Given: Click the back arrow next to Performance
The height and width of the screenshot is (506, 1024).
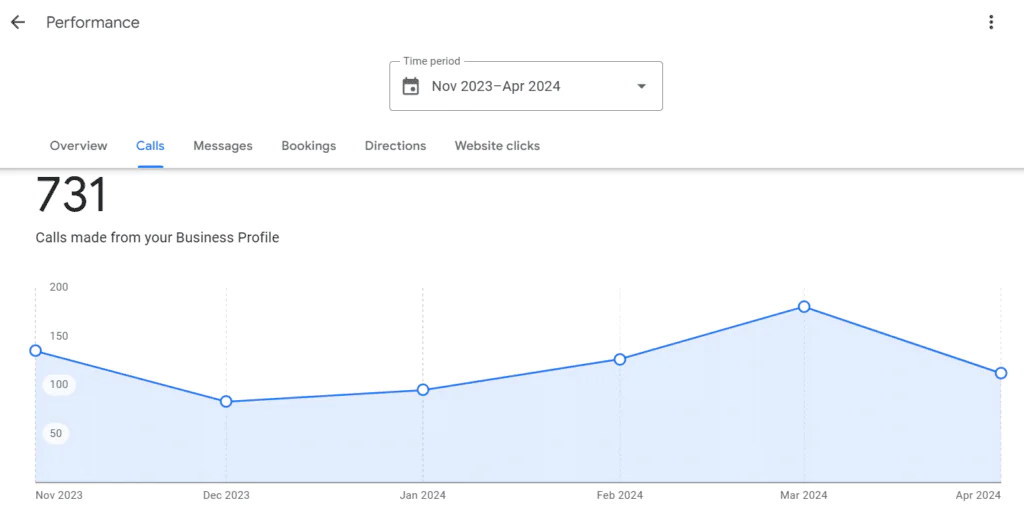Looking at the screenshot, I should pyautogui.click(x=18, y=22).
